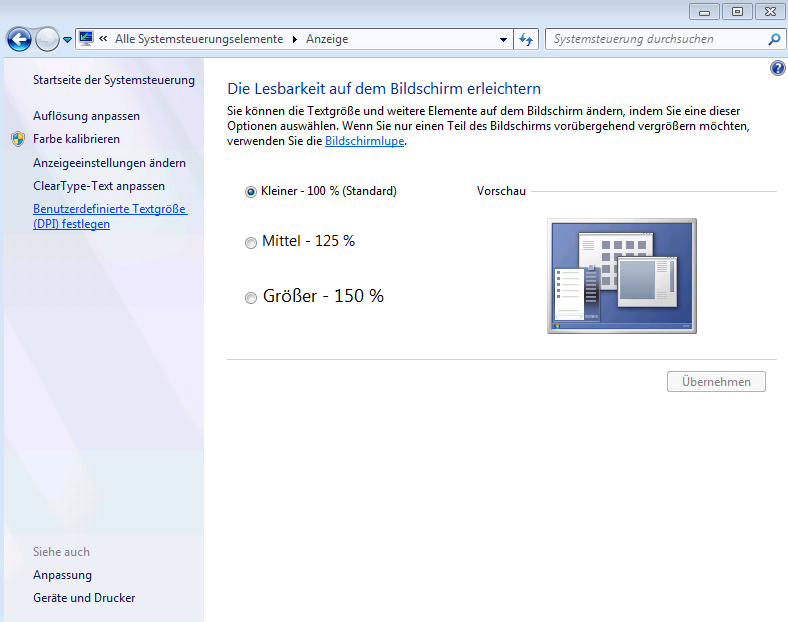Open 'Benutzerdefinierte Textgröße (DPI) festlegen'
The width and height of the screenshot is (788, 622).
click(x=110, y=216)
